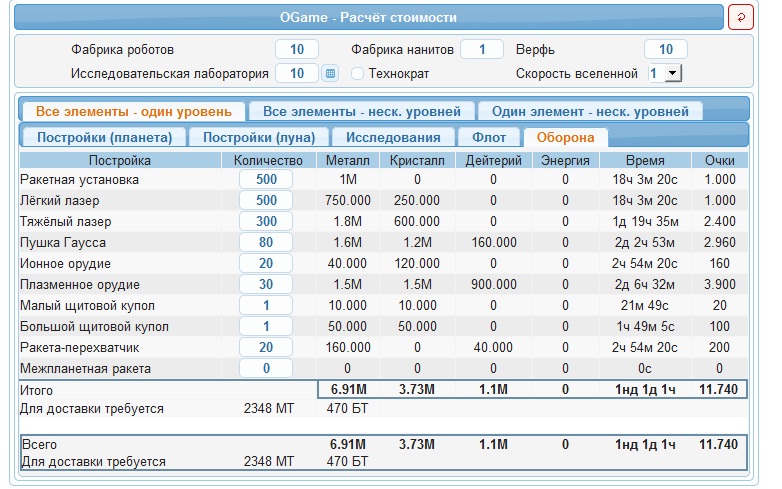This screenshot has width=782, height=489.
Task: Click the Дейтерий column header
Action: 493,161
